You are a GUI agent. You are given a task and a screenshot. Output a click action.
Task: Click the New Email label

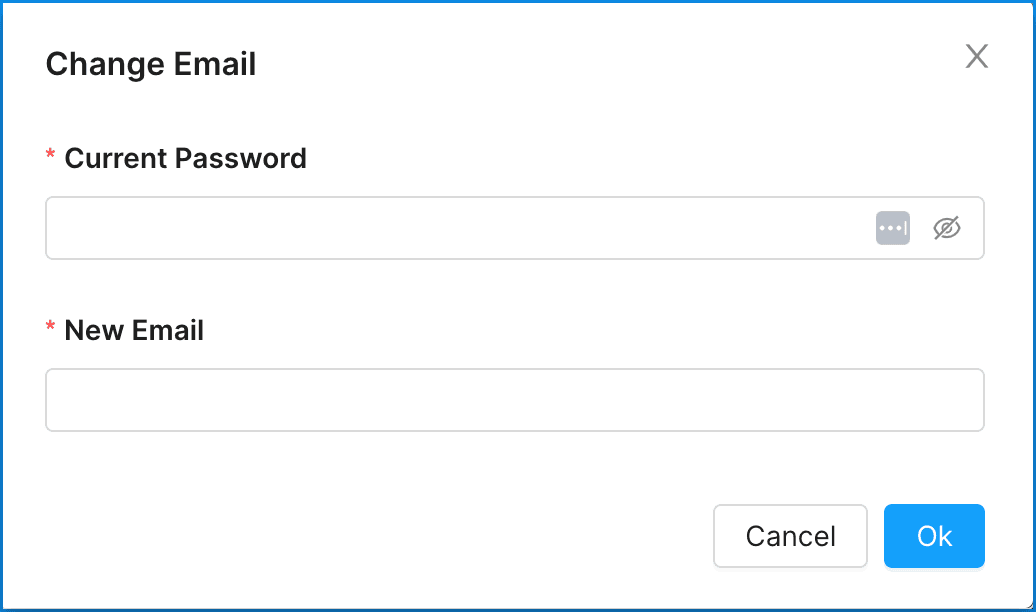click(134, 331)
